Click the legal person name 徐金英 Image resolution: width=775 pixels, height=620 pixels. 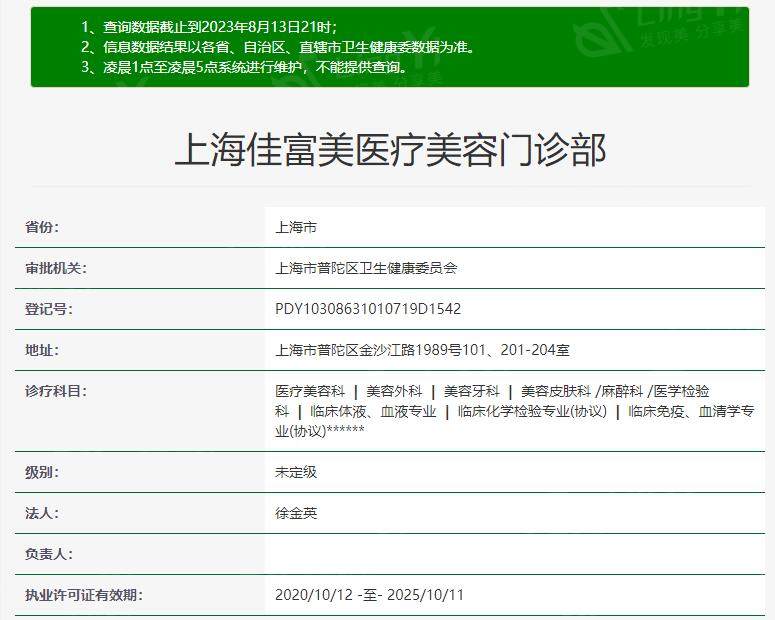(x=296, y=513)
